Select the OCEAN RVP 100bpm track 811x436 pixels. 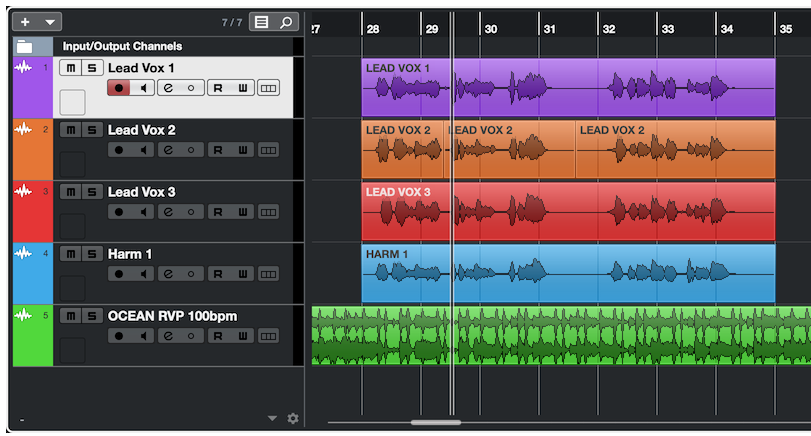[x=172, y=316]
